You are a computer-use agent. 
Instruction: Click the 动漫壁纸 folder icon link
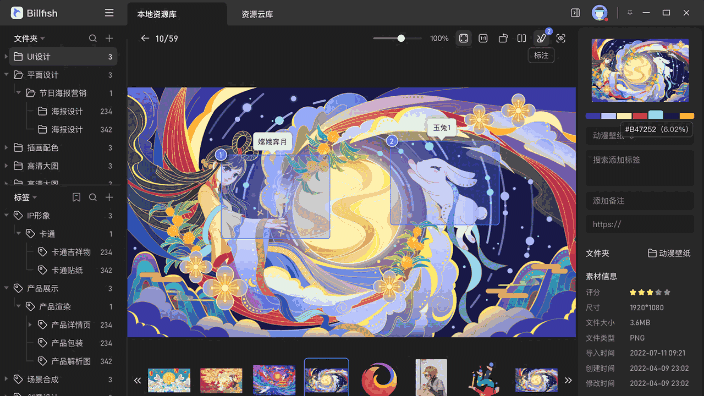[x=669, y=253]
